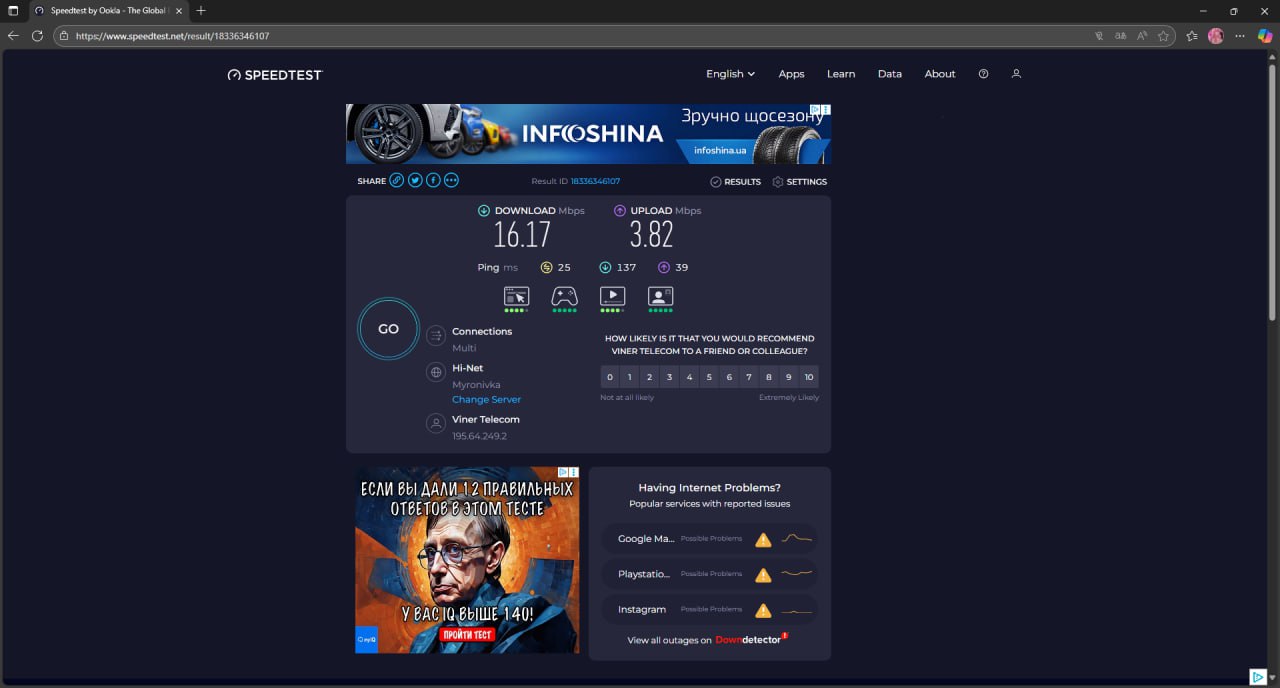Image resolution: width=1280 pixels, height=688 pixels.
Task: Select rating 8 in the recommendation scale
Action: click(769, 377)
